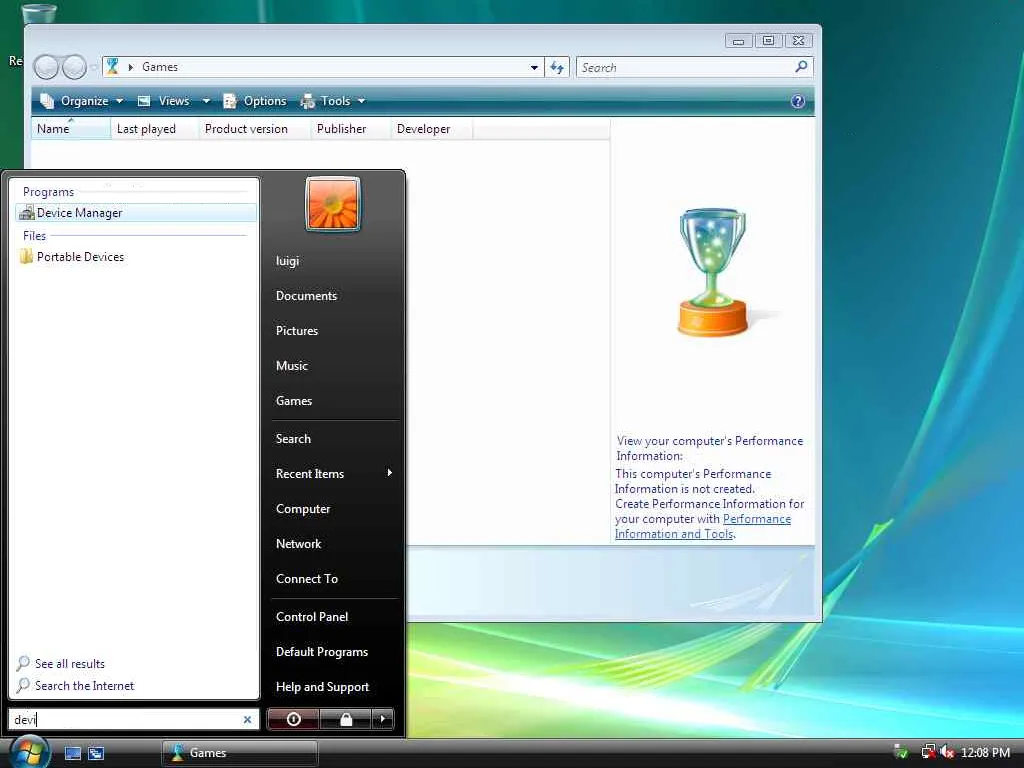Sort by Developer column
This screenshot has height=768, width=1024.
[431, 129]
